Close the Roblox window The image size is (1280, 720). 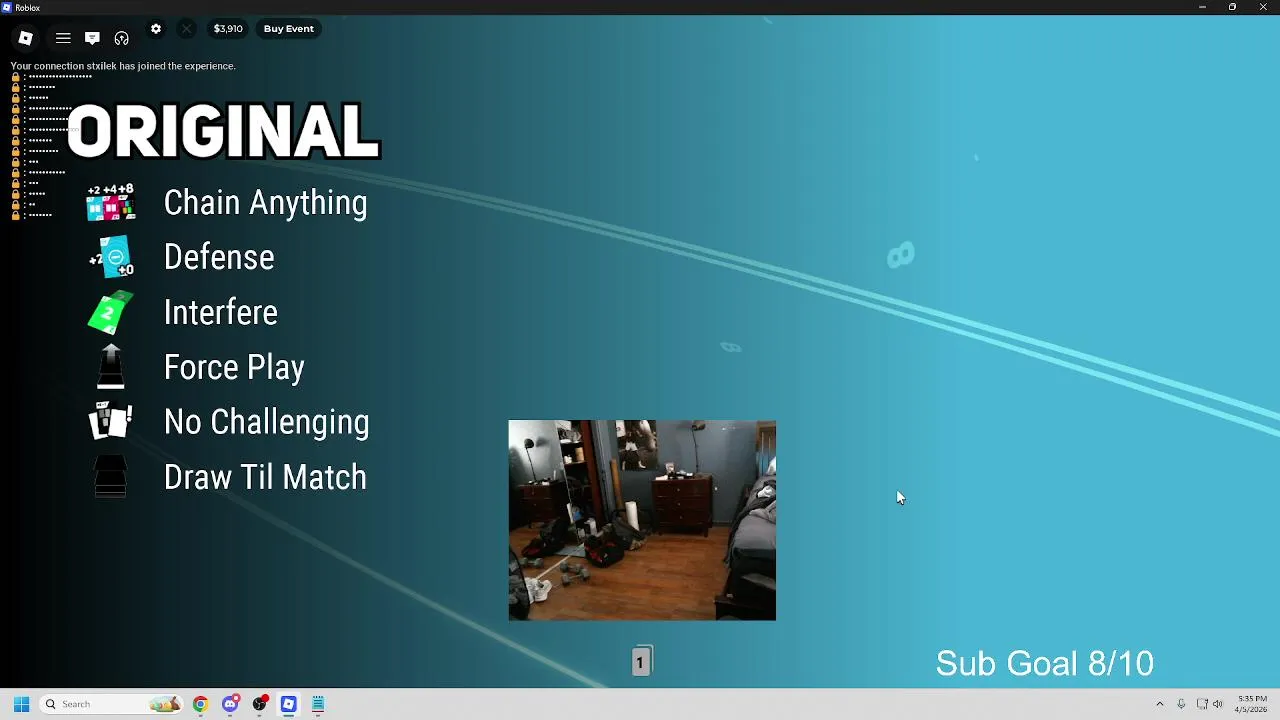[x=1263, y=7]
